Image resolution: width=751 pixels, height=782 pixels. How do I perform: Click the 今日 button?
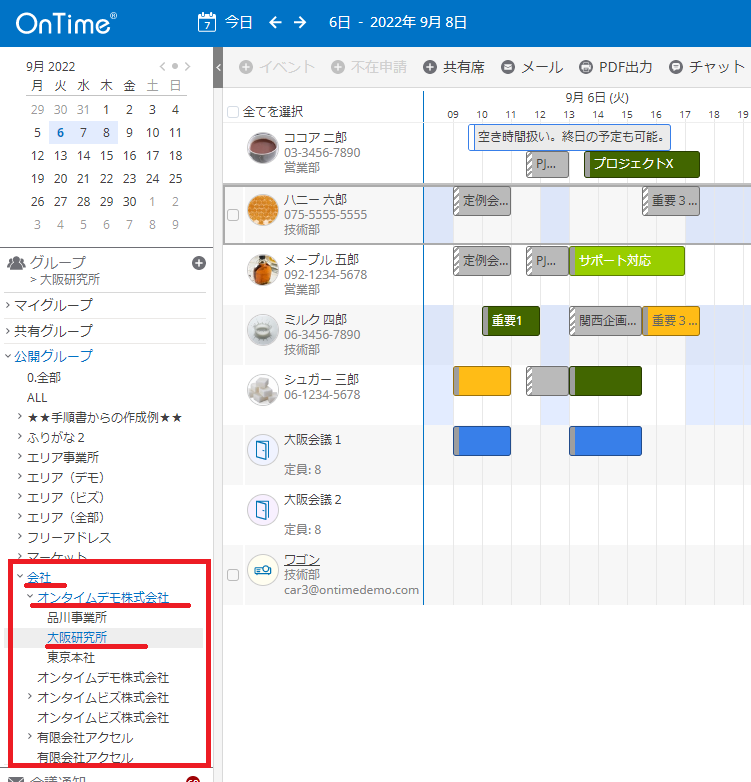(x=238, y=22)
